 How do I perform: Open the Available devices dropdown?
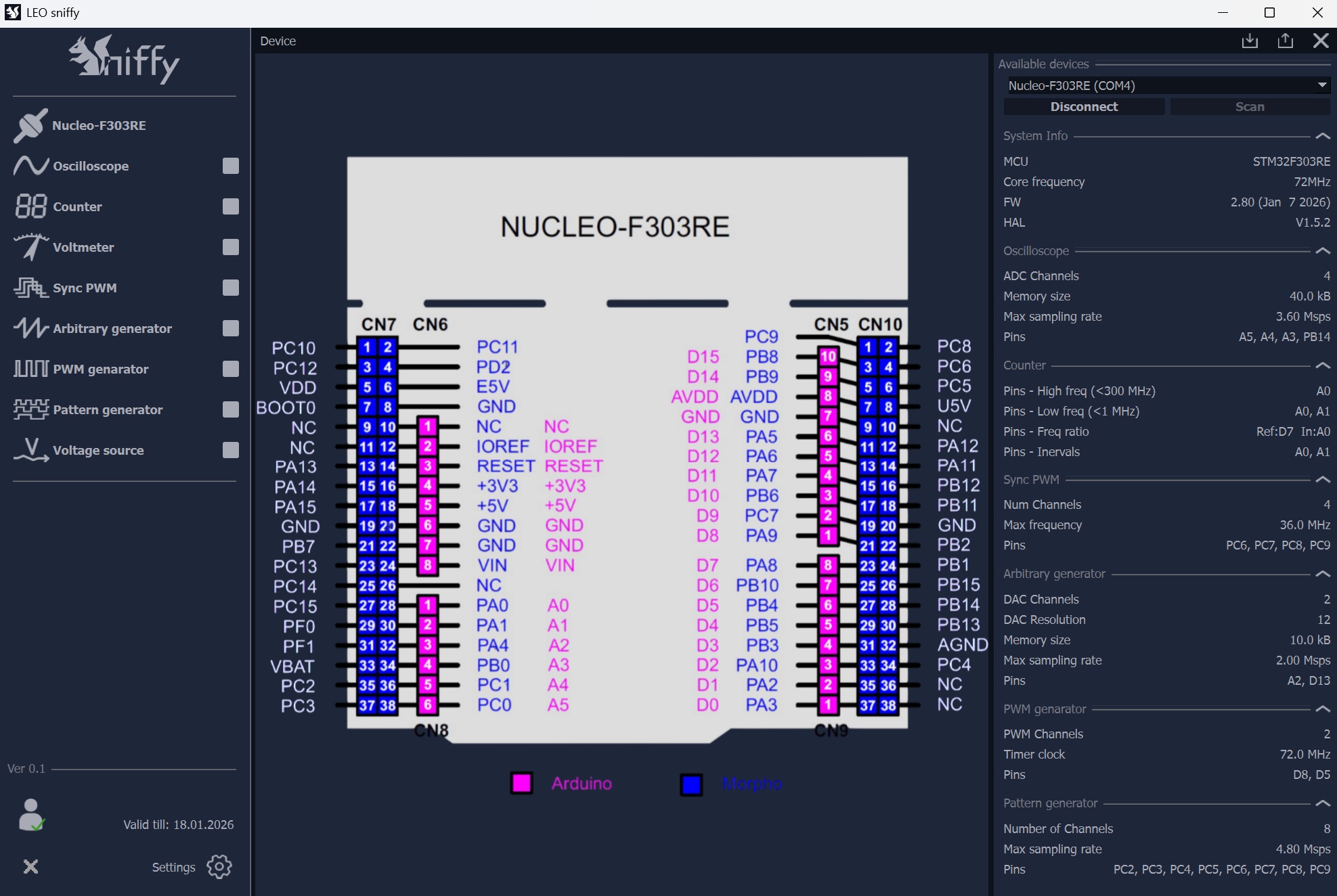[x=1321, y=85]
